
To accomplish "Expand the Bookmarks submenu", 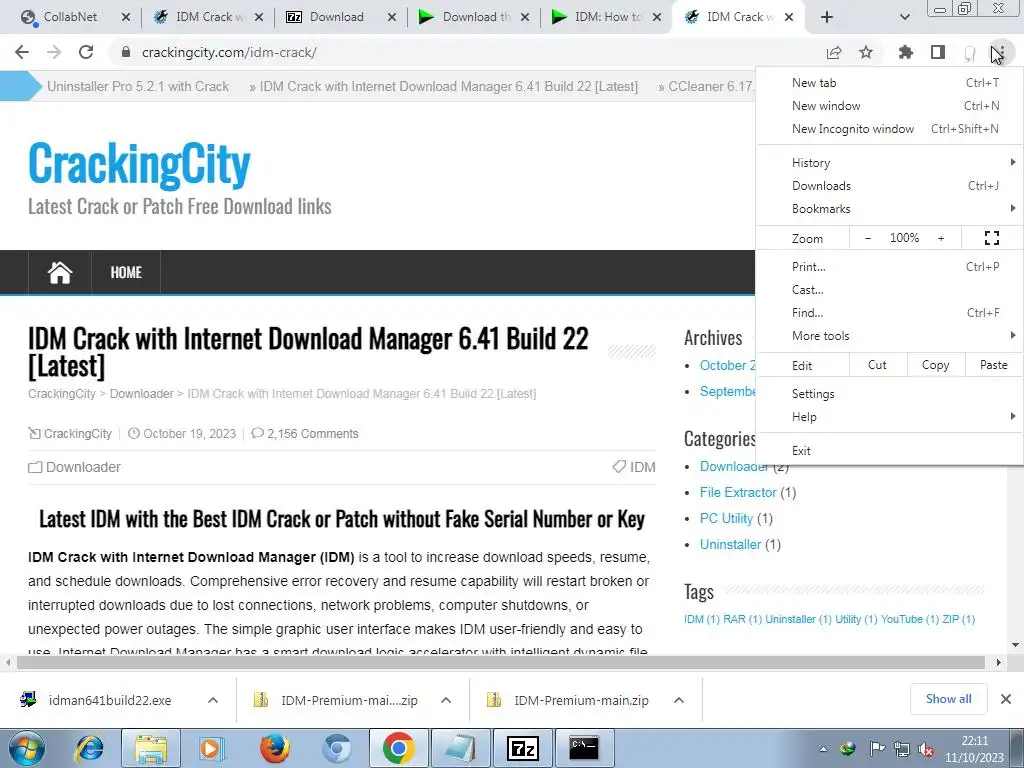I will click(889, 208).
